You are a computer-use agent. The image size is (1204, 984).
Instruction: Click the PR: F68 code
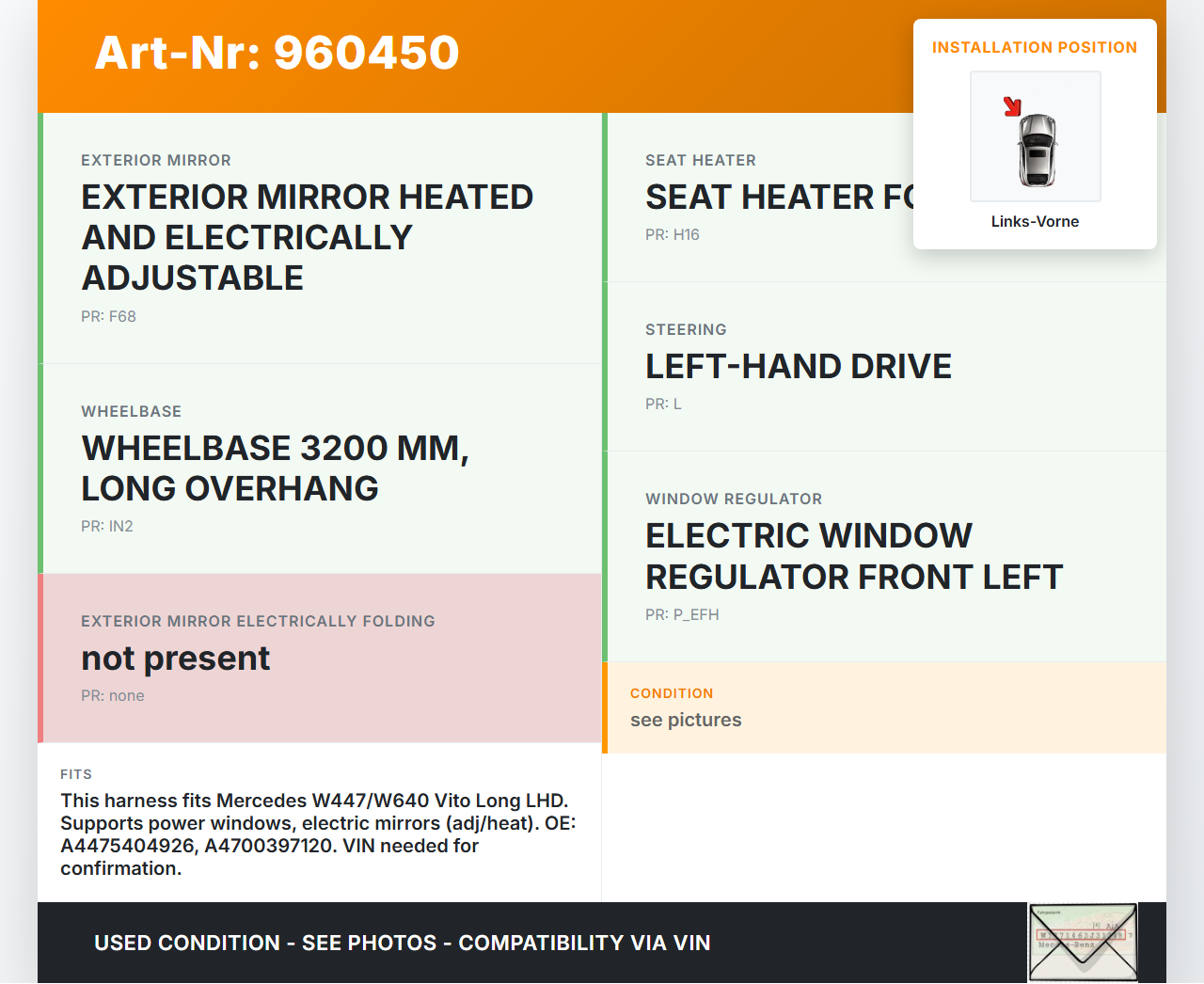108,316
